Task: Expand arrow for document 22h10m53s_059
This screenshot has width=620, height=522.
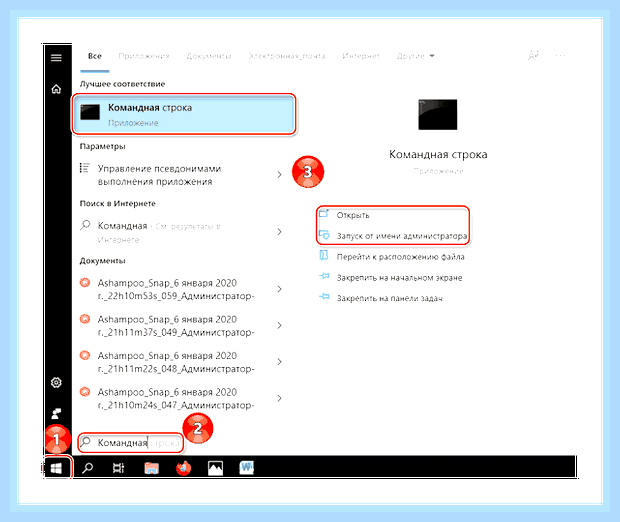Action: [x=279, y=289]
